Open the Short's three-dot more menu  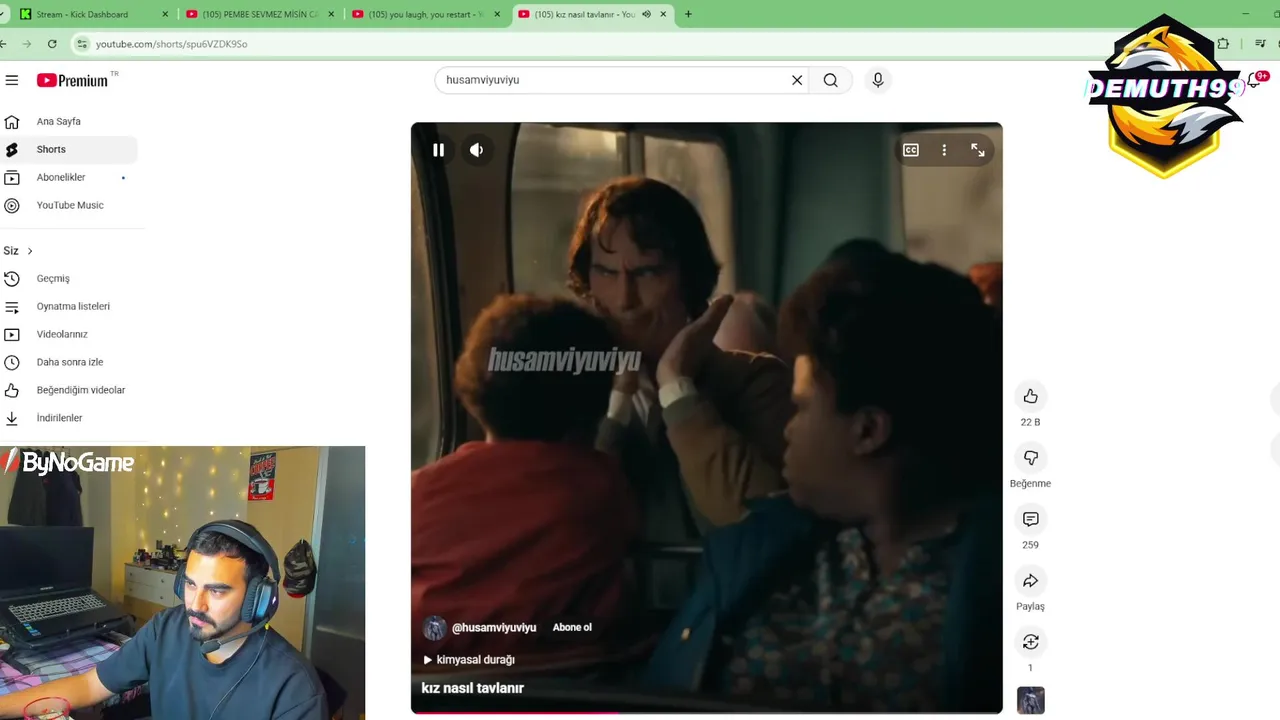coord(944,150)
